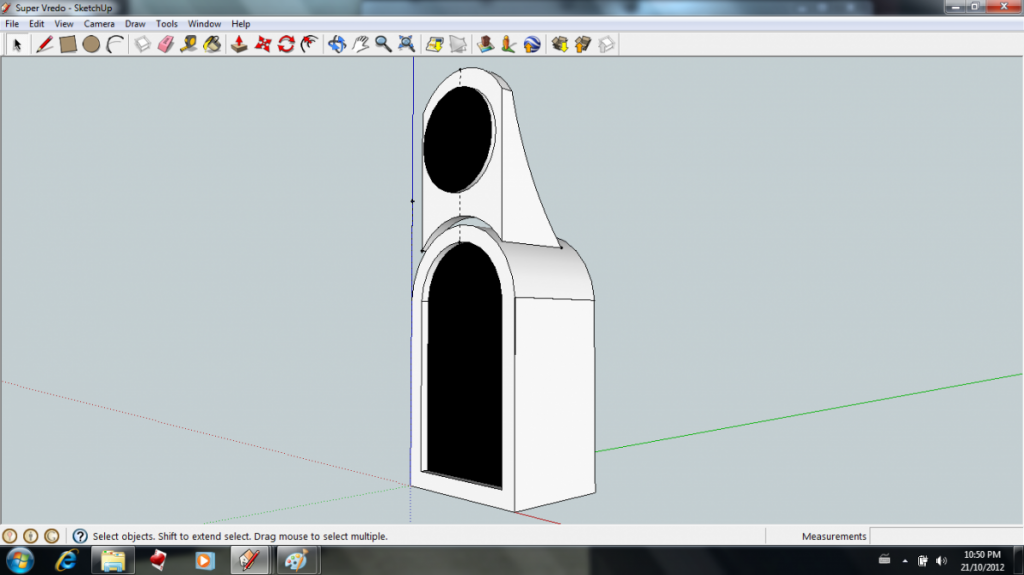
Task: Click the Share Model icon
Action: pyautogui.click(x=583, y=44)
